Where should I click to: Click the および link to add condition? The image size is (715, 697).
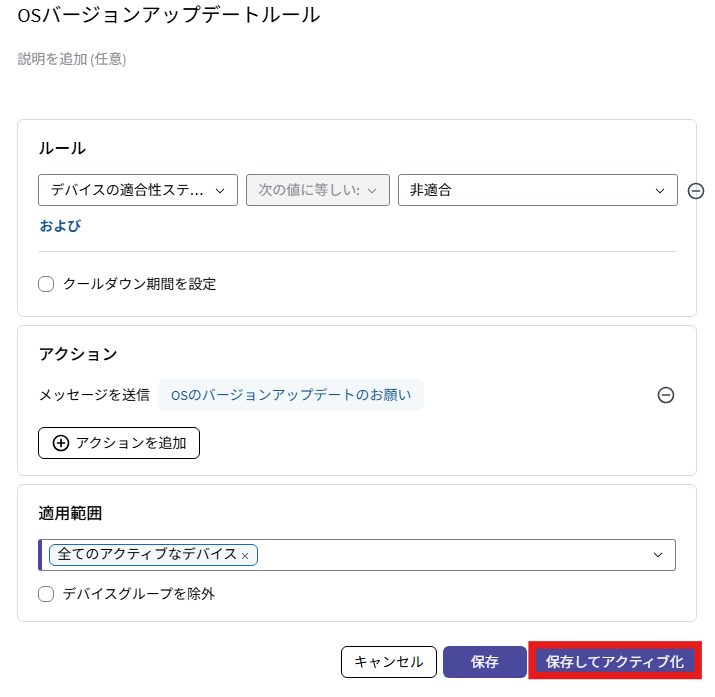coord(60,226)
